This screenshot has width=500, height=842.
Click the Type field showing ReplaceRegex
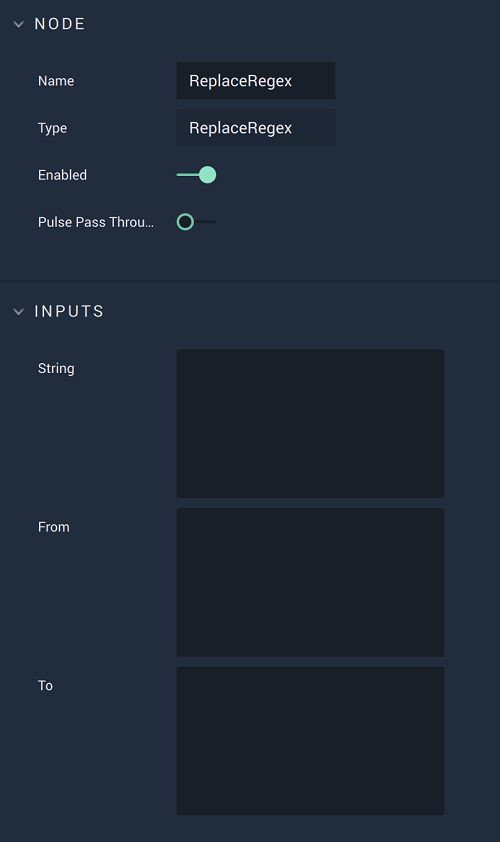(x=256, y=128)
